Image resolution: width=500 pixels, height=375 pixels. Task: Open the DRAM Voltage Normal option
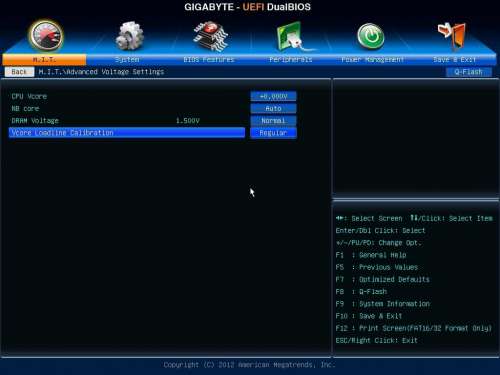point(273,121)
